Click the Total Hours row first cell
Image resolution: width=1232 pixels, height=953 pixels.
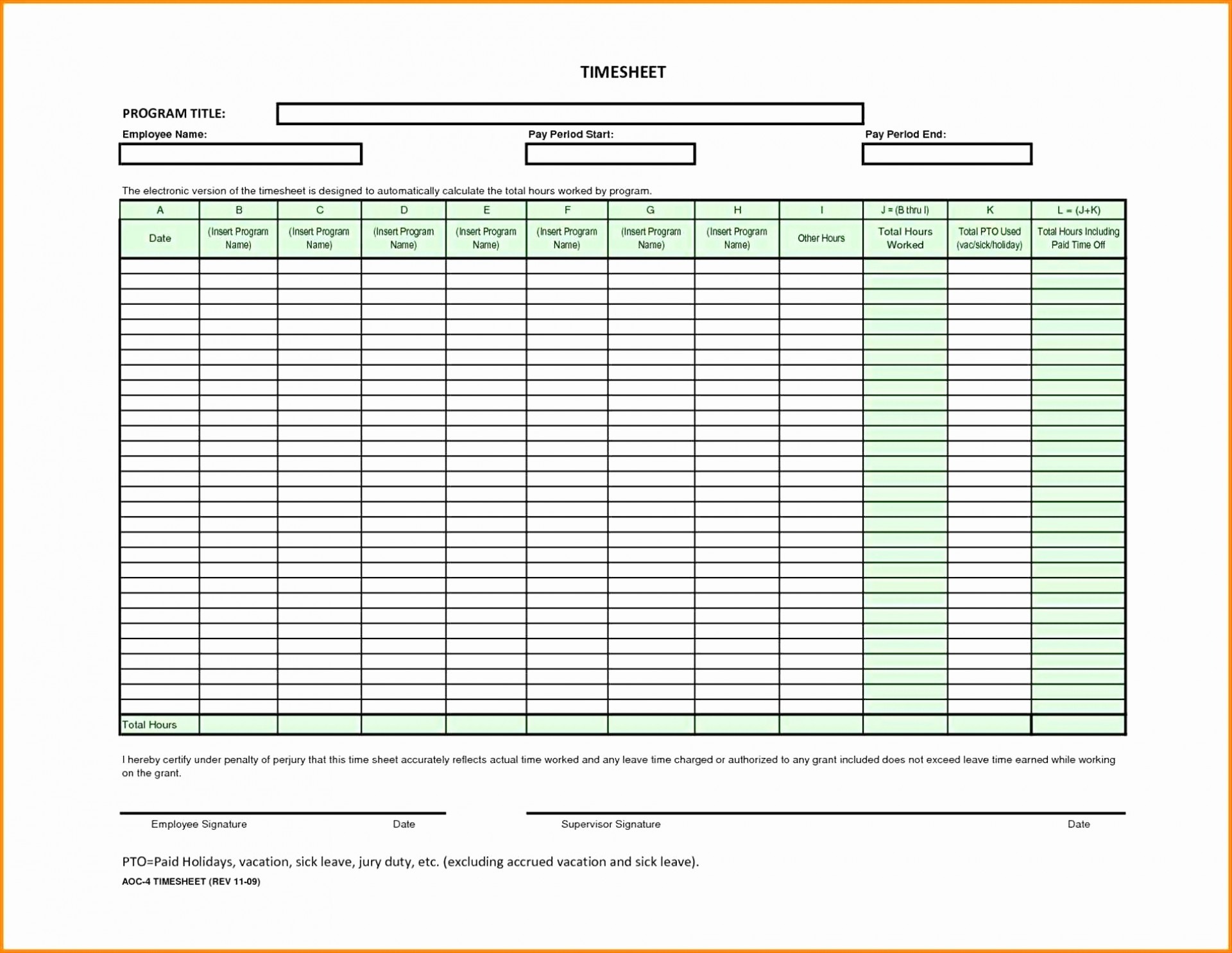click(x=155, y=723)
